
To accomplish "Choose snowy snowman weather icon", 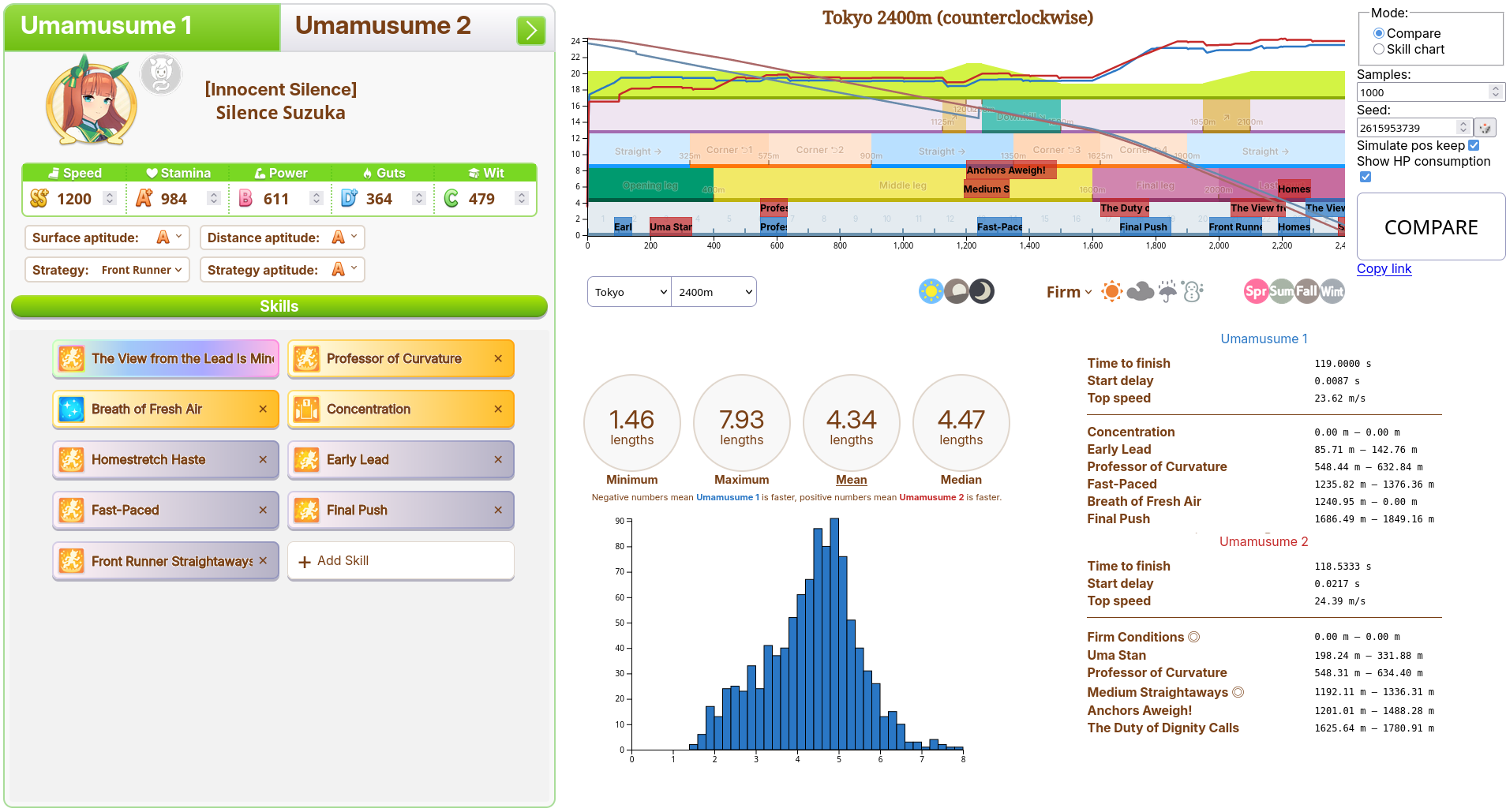I will click(1193, 291).
